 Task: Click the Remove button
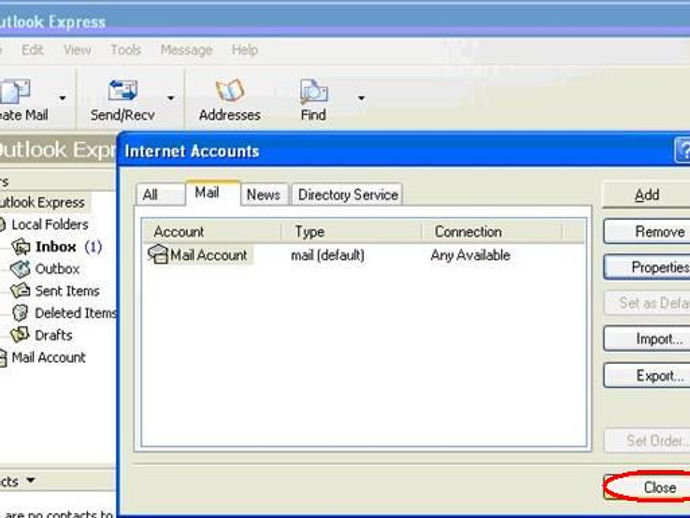(x=647, y=231)
